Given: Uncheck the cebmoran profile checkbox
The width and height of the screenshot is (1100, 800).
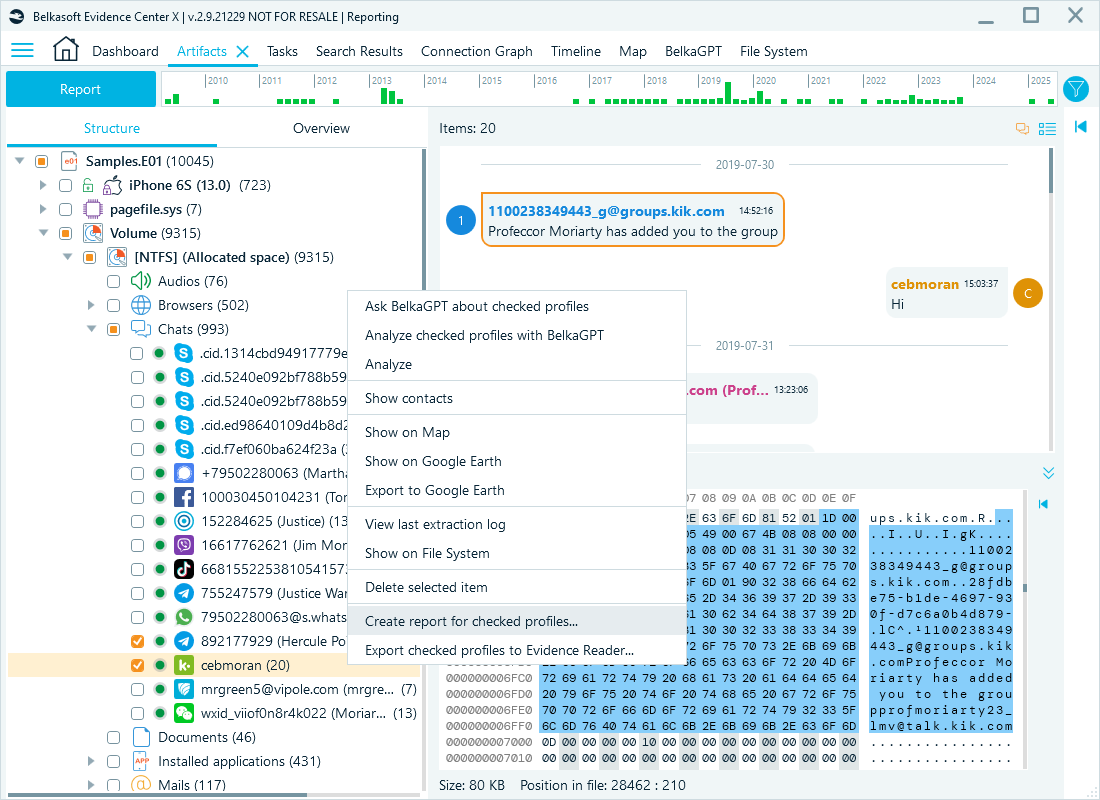Looking at the screenshot, I should [x=137, y=665].
